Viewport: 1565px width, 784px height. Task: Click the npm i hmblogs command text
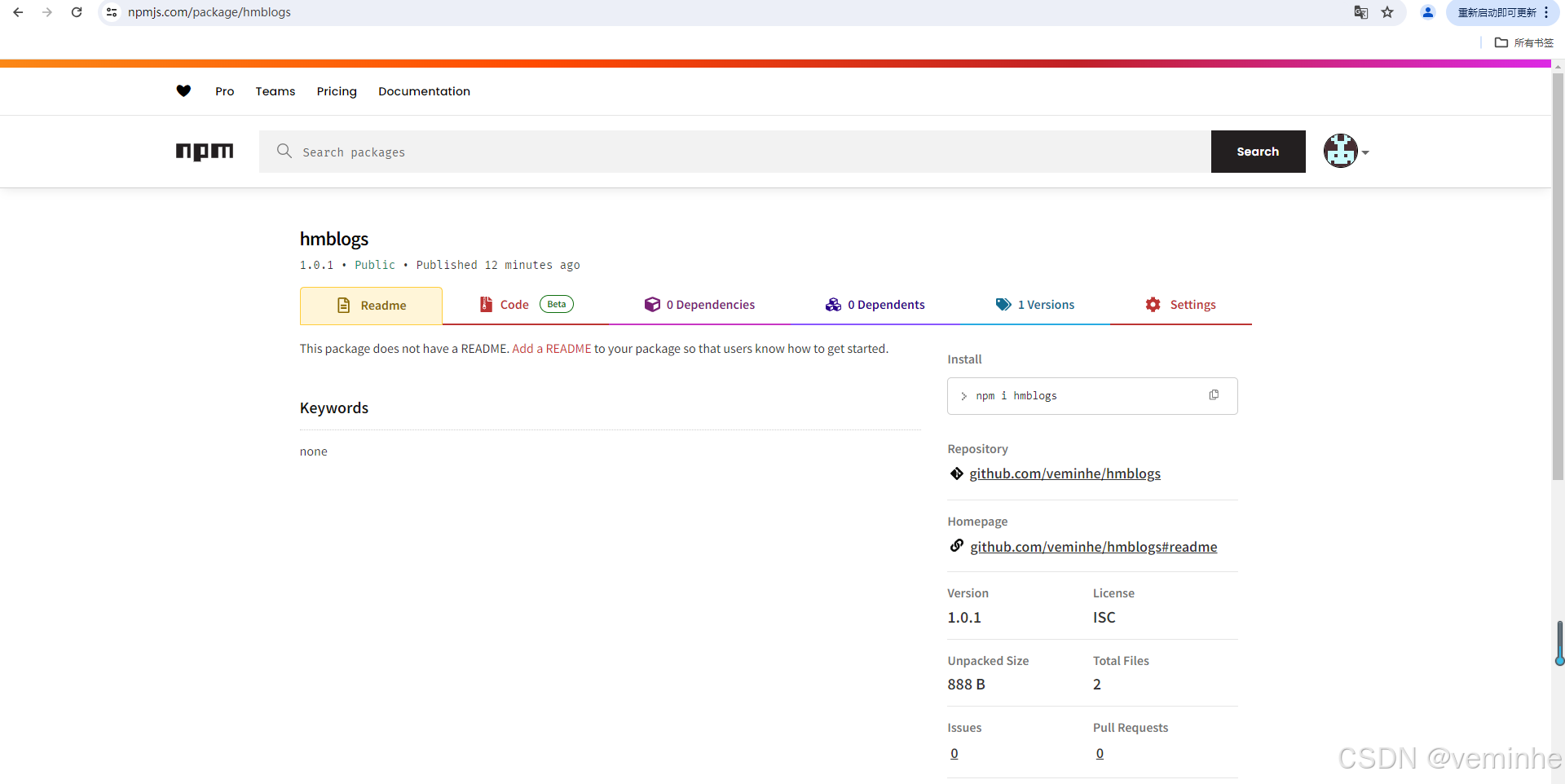coord(1016,396)
